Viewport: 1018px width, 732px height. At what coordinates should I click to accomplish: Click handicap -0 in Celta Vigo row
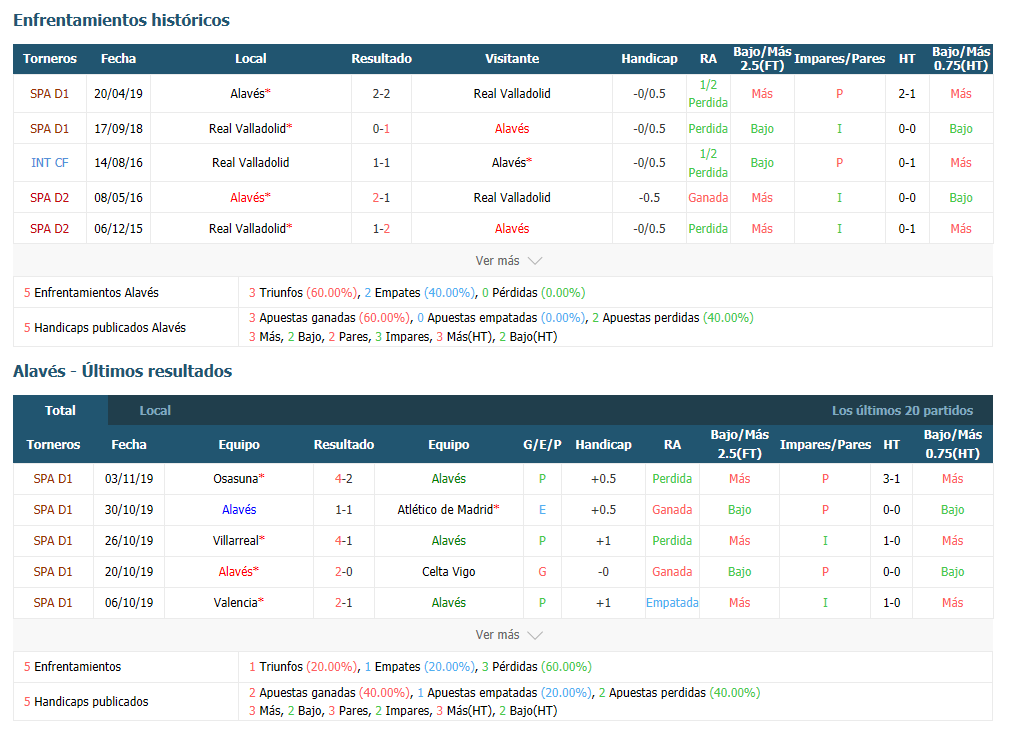point(603,572)
